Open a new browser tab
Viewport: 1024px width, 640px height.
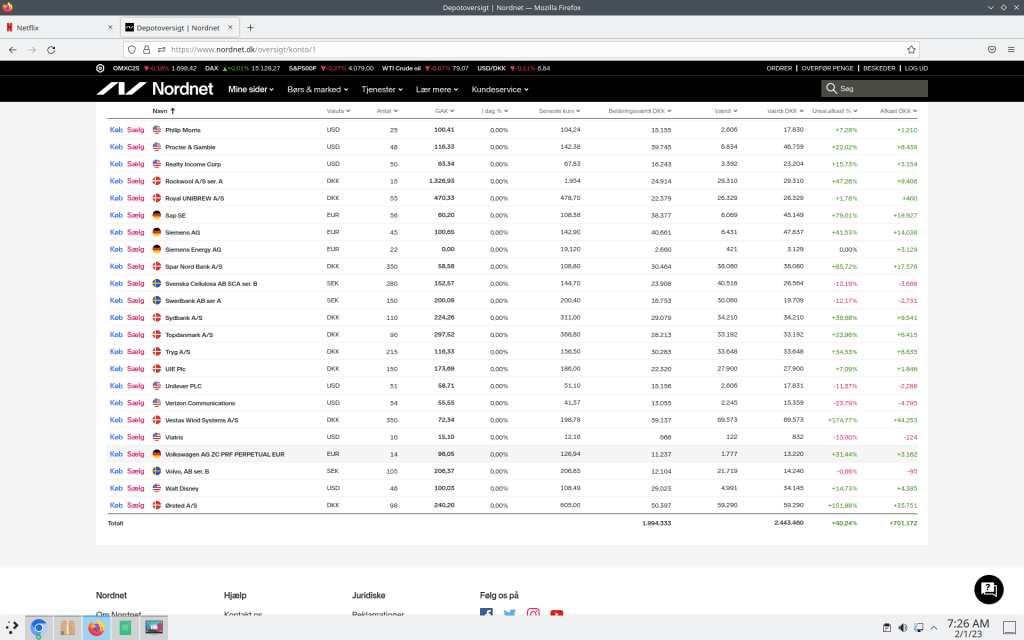coord(250,27)
